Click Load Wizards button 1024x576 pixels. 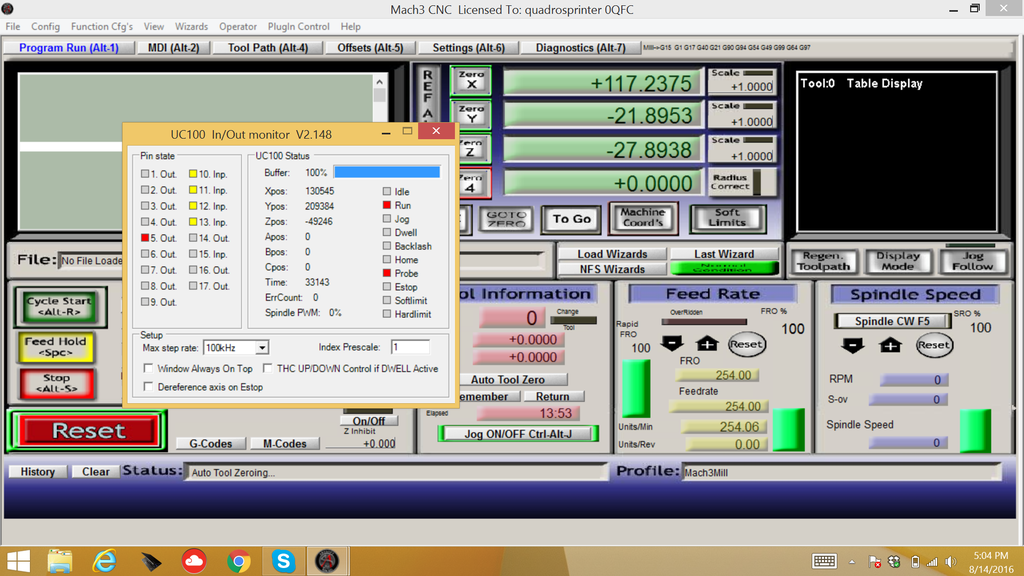point(612,254)
